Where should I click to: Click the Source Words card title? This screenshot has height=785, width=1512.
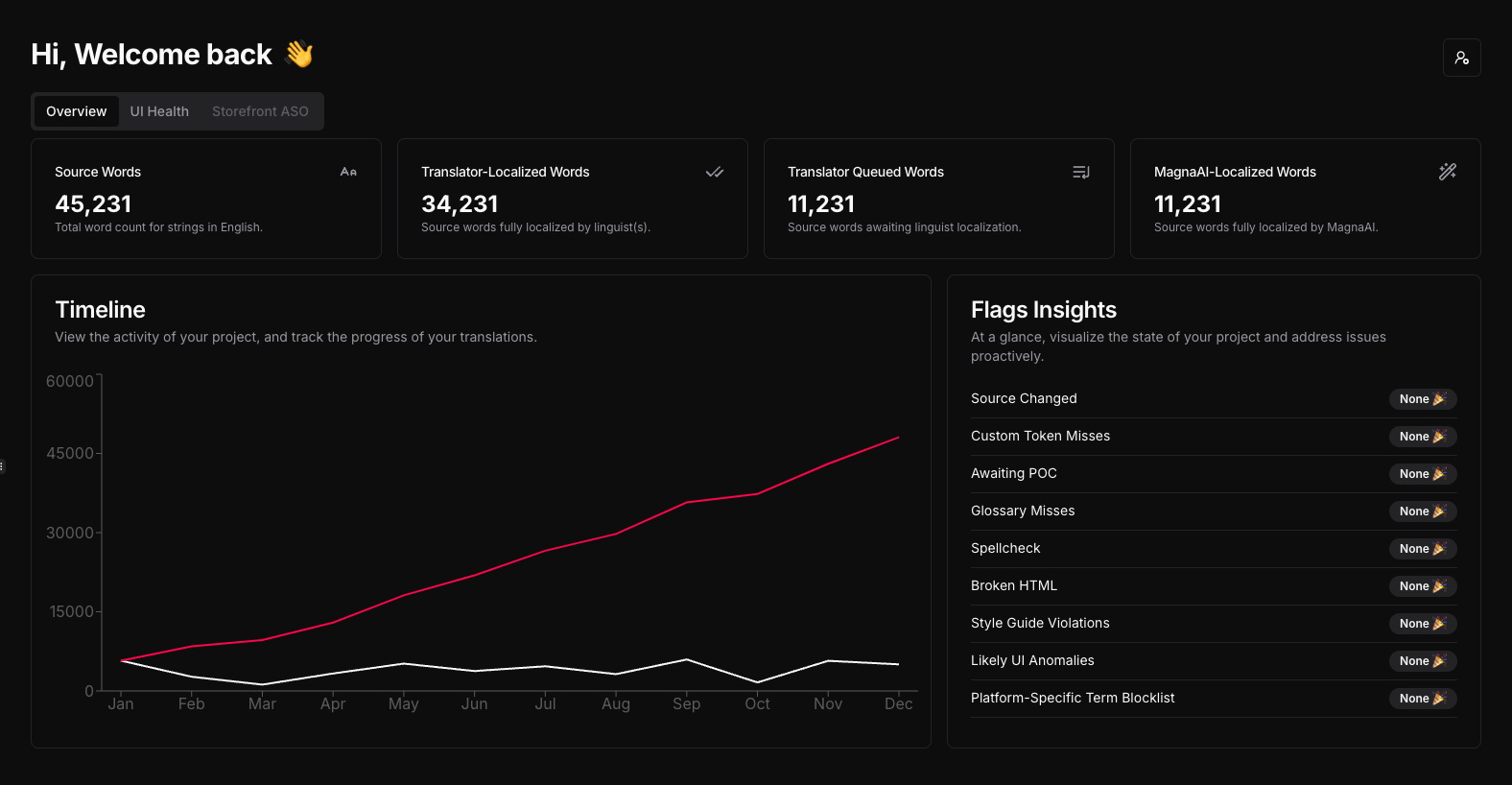98,172
